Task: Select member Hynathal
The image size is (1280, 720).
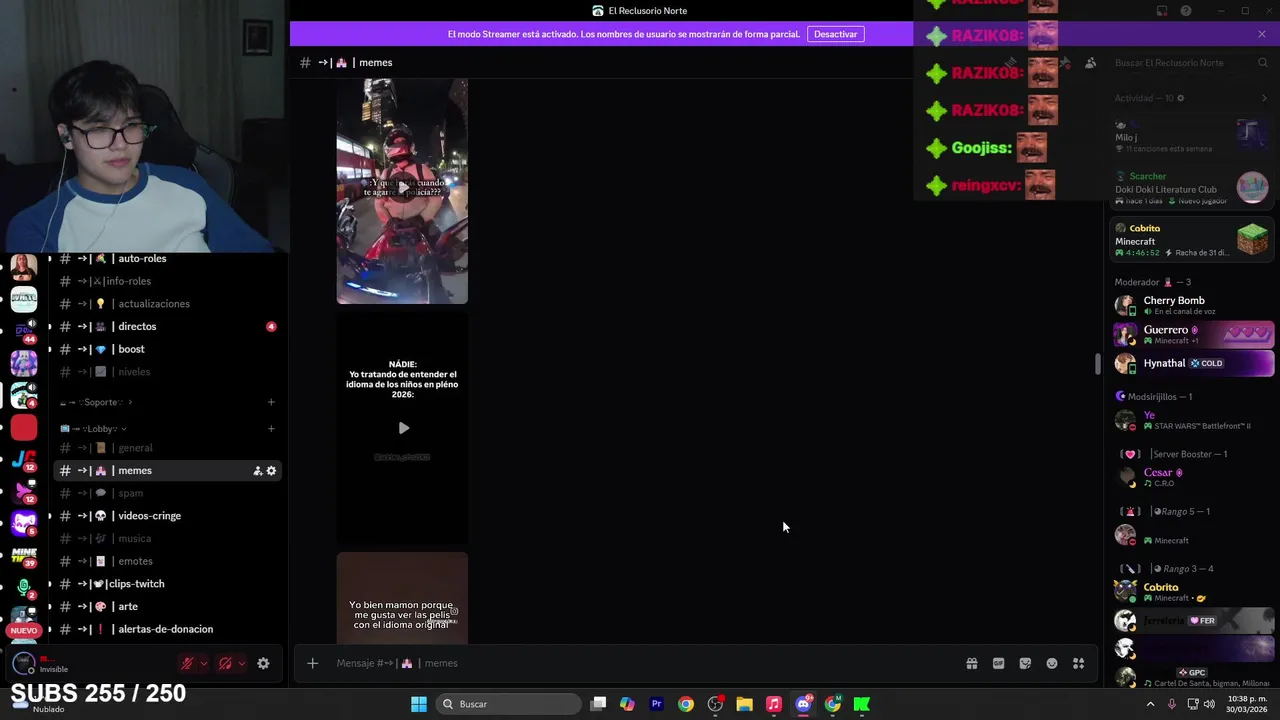Action: pyautogui.click(x=1192, y=363)
